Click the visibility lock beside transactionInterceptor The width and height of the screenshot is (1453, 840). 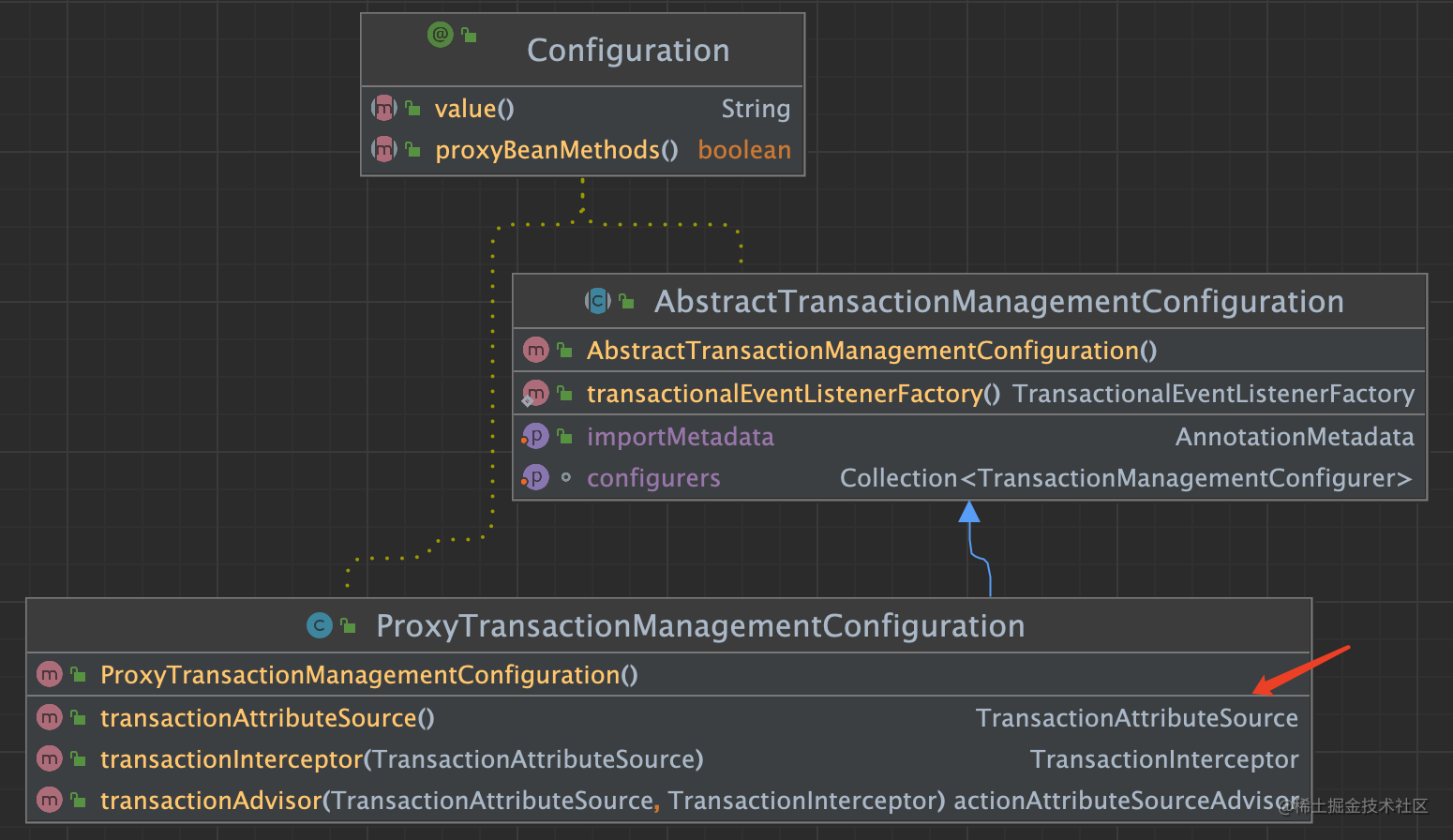[79, 758]
